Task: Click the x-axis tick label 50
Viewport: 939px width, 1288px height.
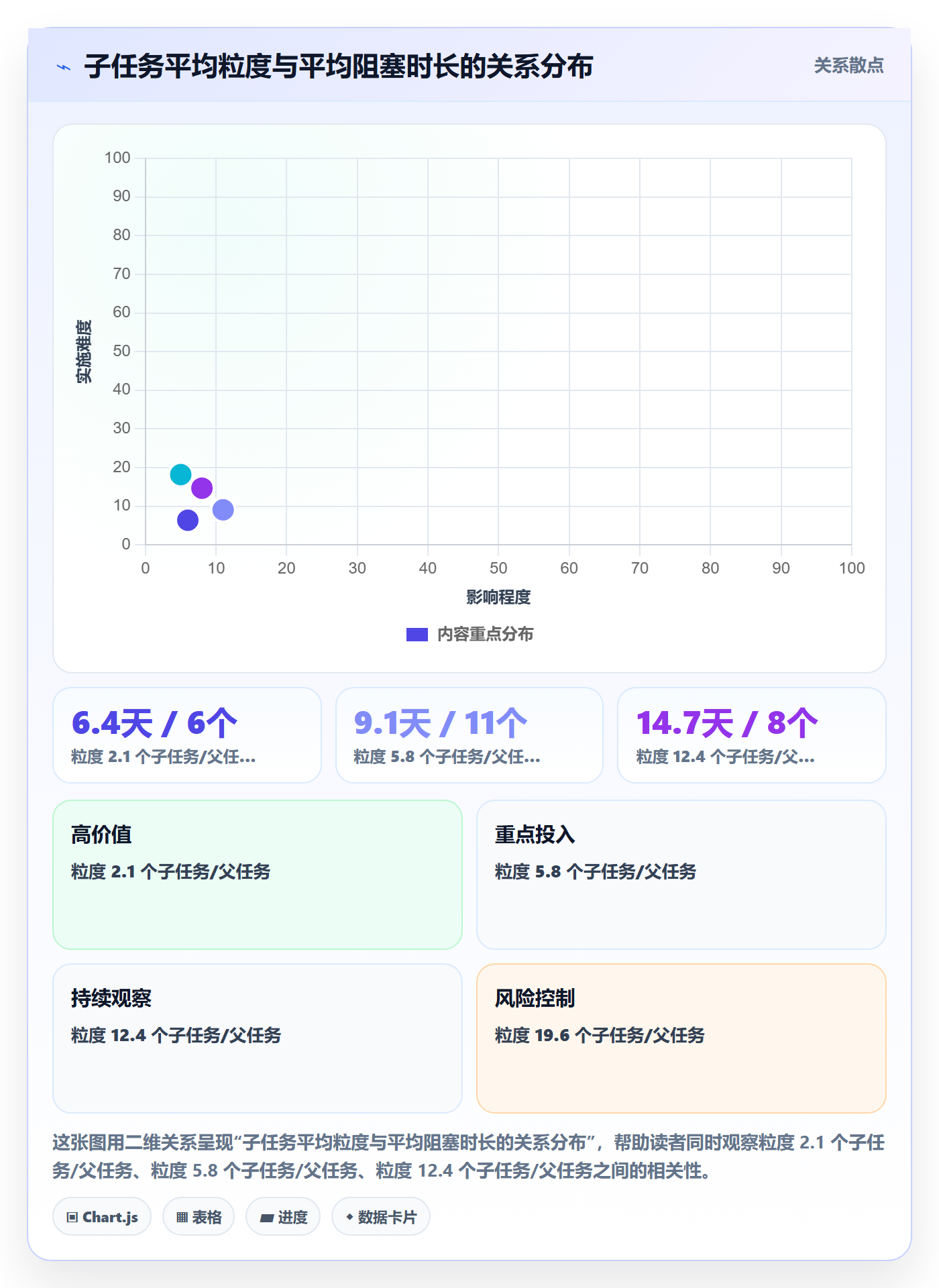Action: click(498, 568)
